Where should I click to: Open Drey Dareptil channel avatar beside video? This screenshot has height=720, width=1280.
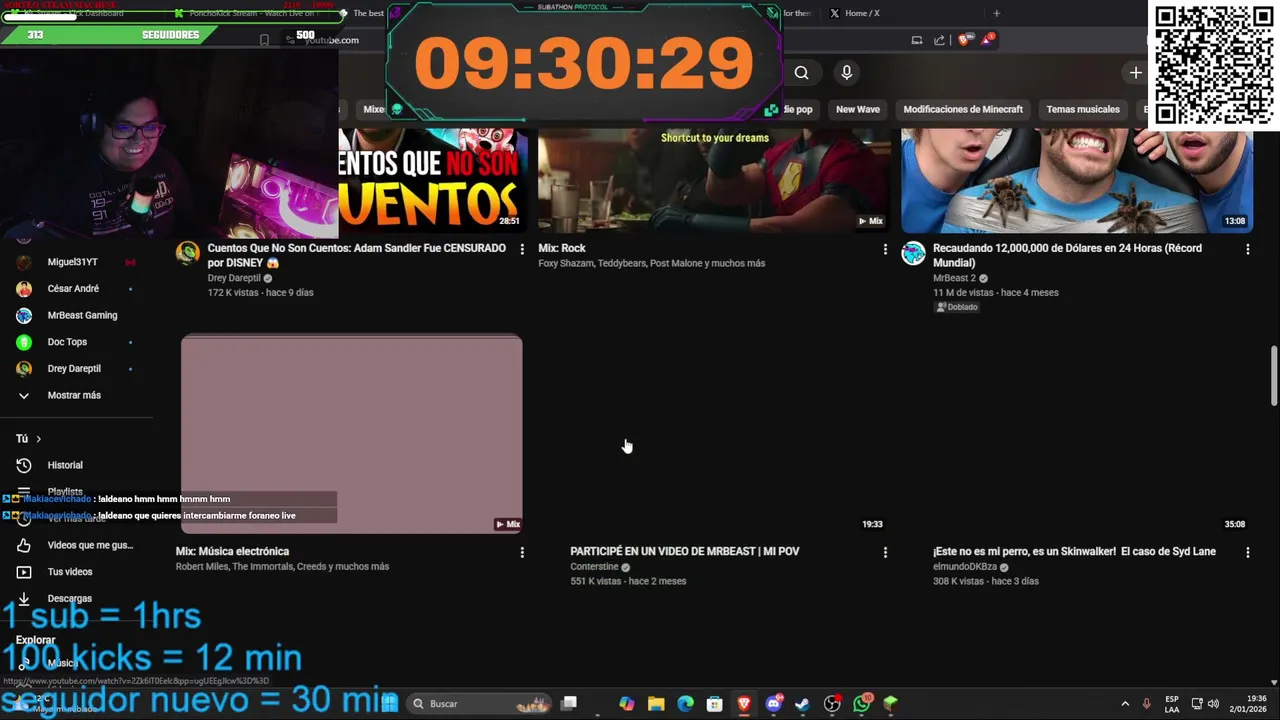point(188,252)
